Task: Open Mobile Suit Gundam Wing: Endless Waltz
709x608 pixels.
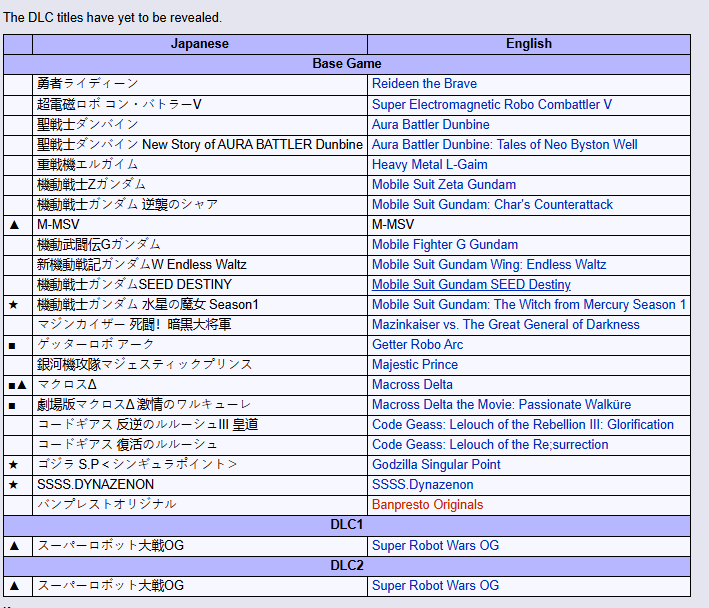Action: 489,264
